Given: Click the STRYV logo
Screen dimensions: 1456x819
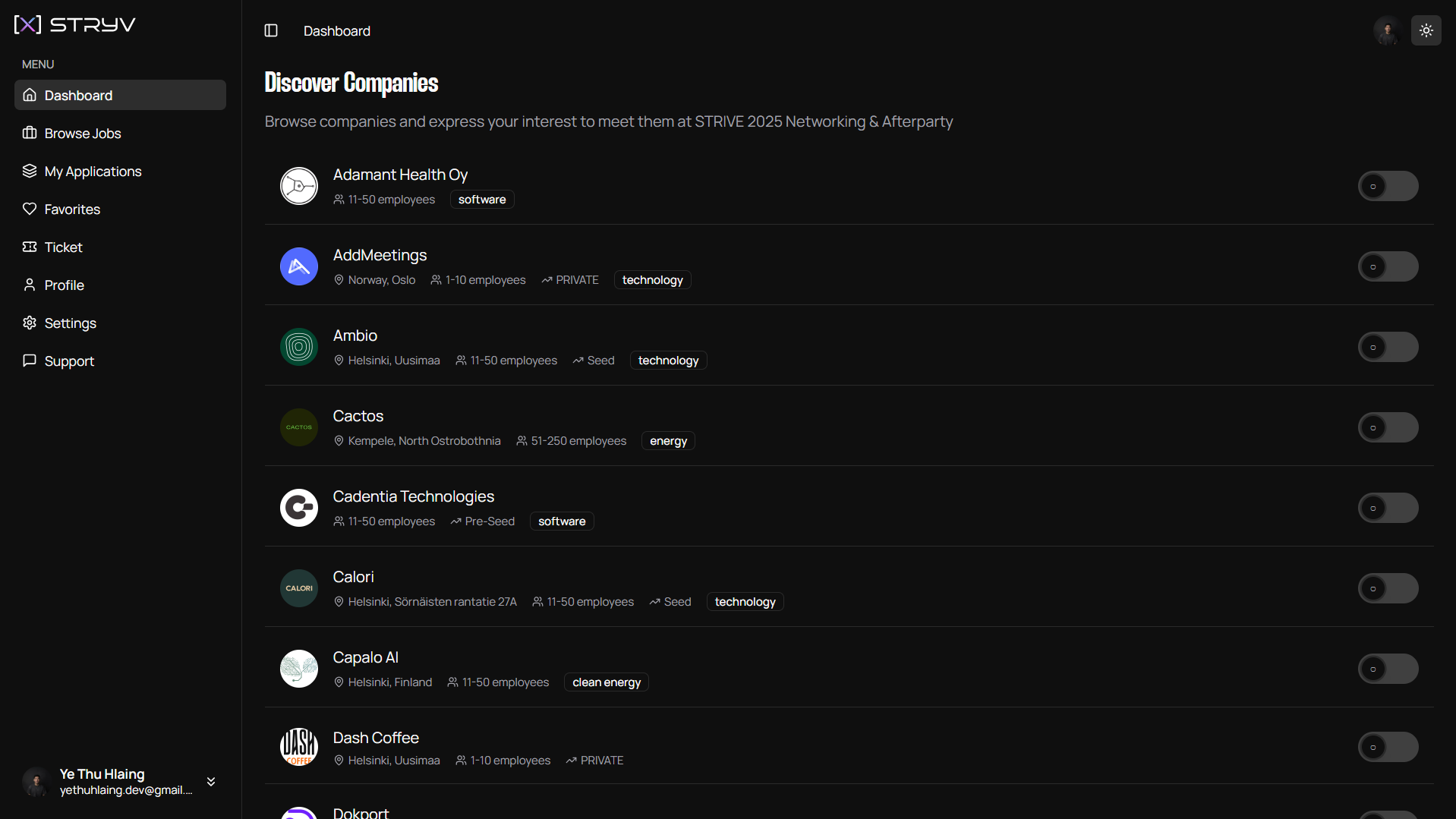Looking at the screenshot, I should point(74,24).
